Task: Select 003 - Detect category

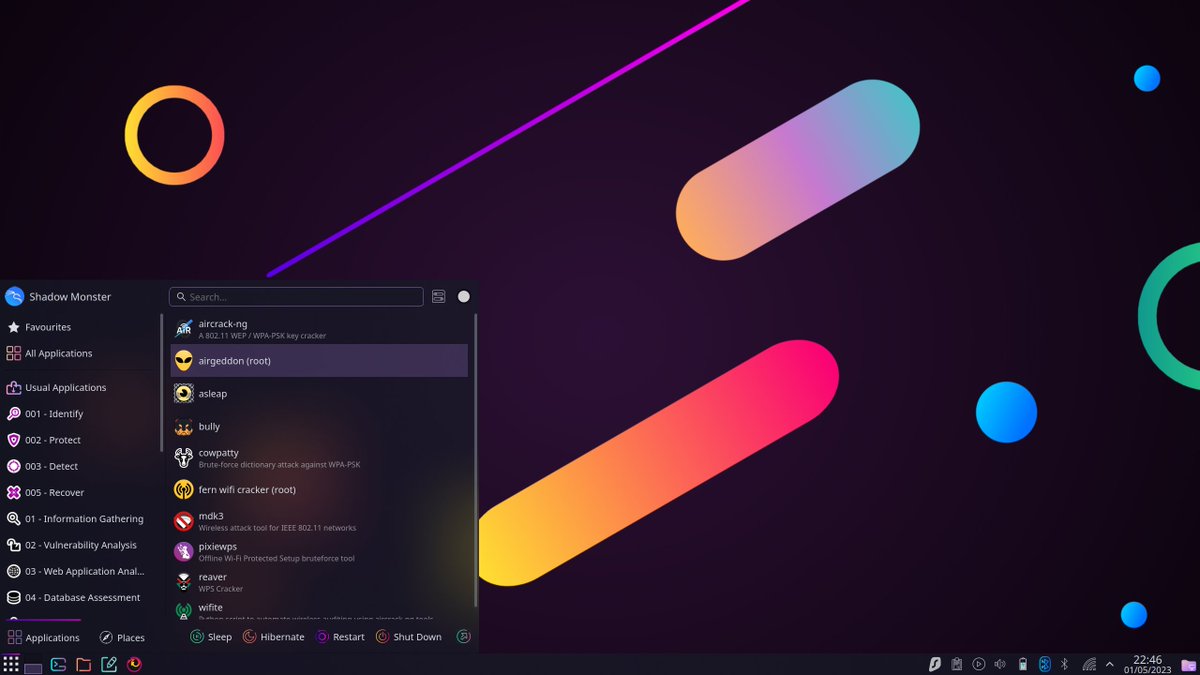Action: point(79,466)
